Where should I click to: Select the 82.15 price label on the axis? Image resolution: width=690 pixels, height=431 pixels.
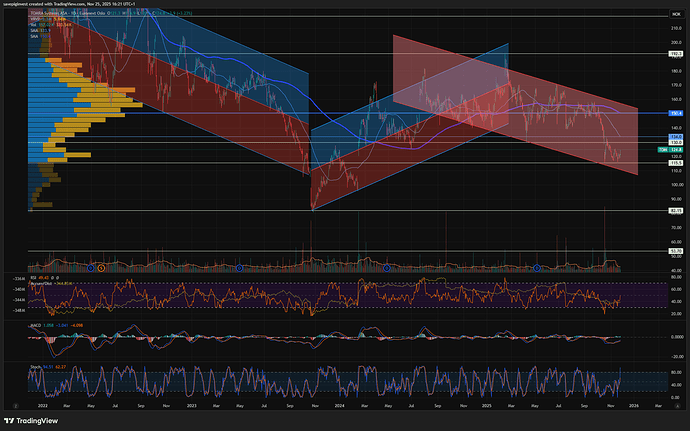tap(676, 211)
